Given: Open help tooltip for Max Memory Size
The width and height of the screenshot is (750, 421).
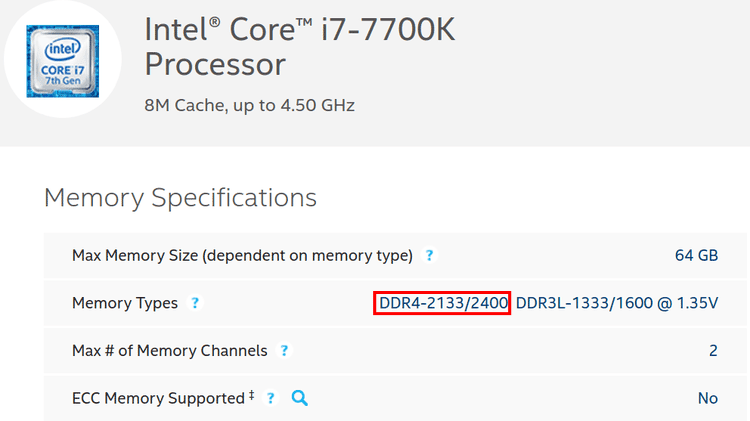Looking at the screenshot, I should (x=430, y=255).
